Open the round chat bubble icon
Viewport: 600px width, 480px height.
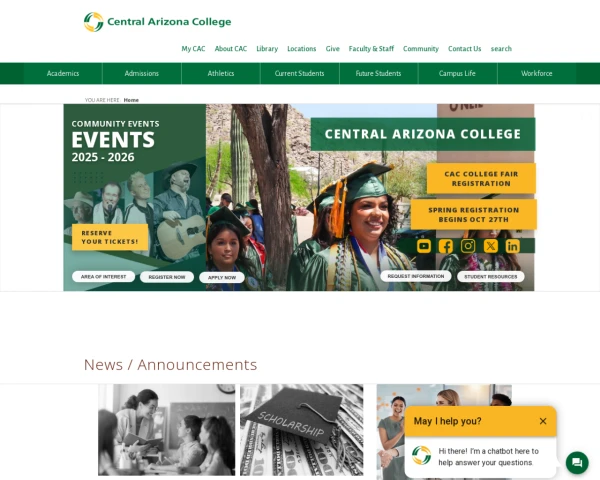[577, 462]
